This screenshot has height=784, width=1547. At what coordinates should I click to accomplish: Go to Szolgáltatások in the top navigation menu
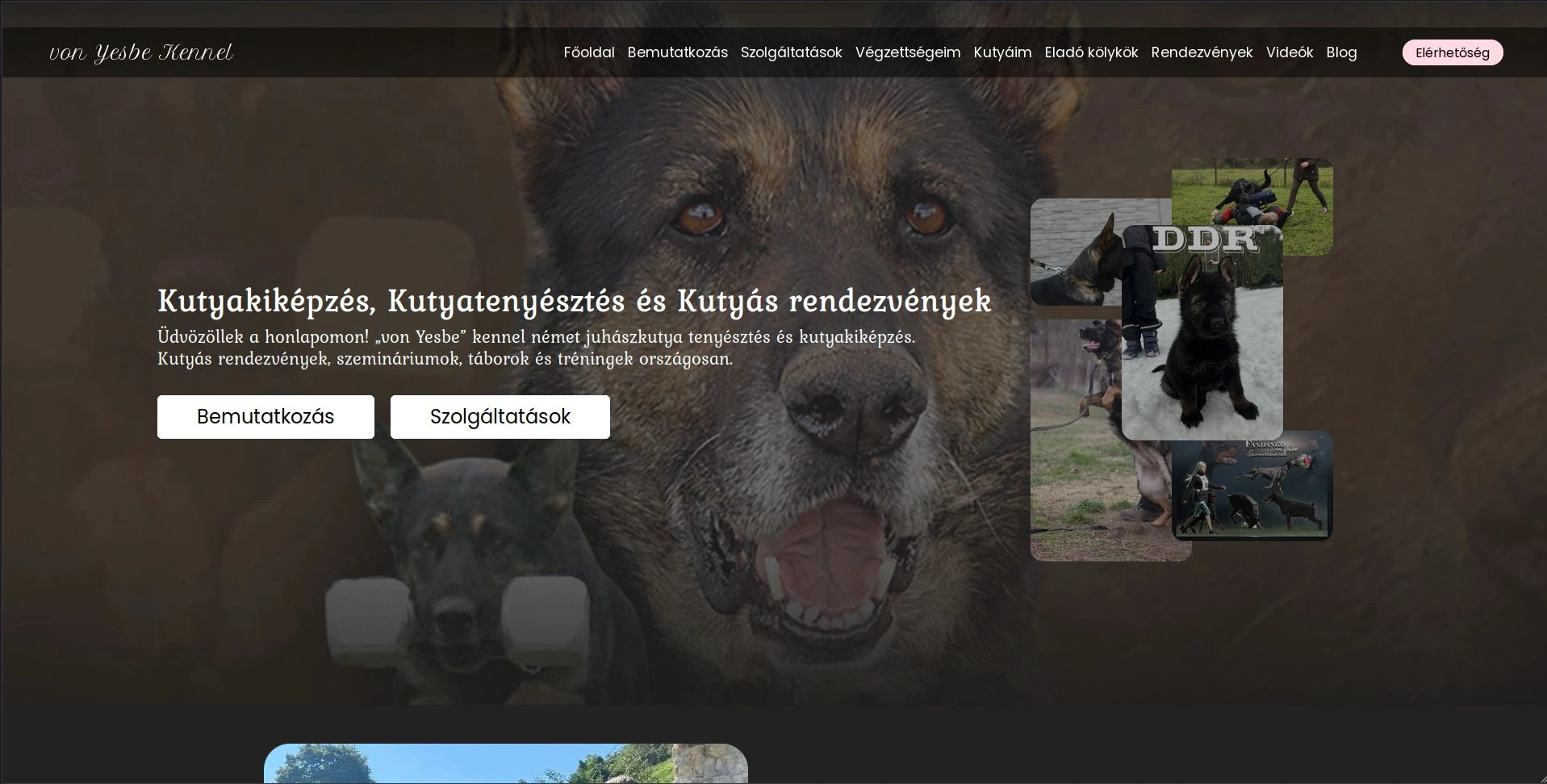pos(791,52)
